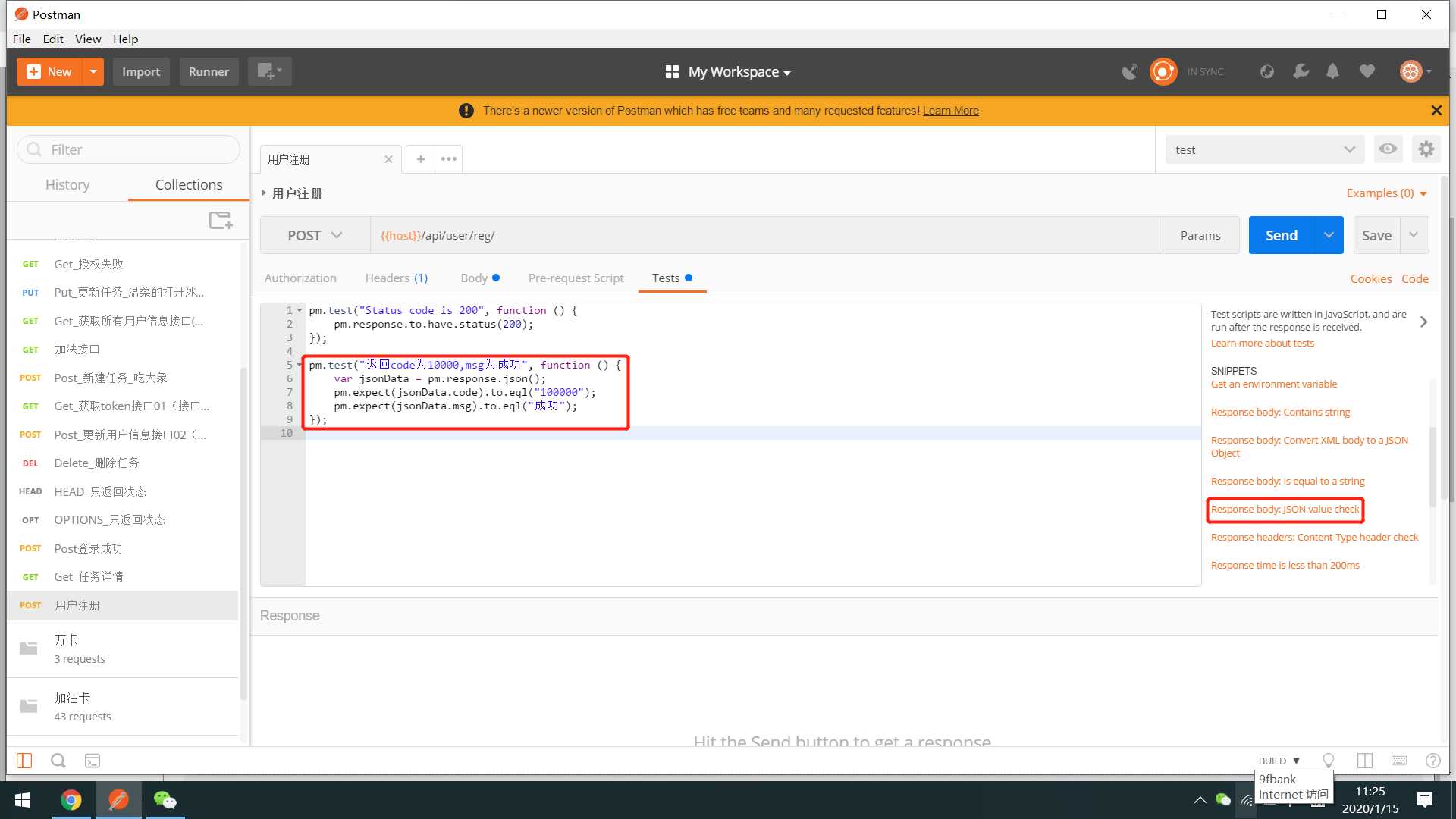This screenshot has height=819, width=1456.
Task: Add a new request tab with plus
Action: tap(420, 159)
